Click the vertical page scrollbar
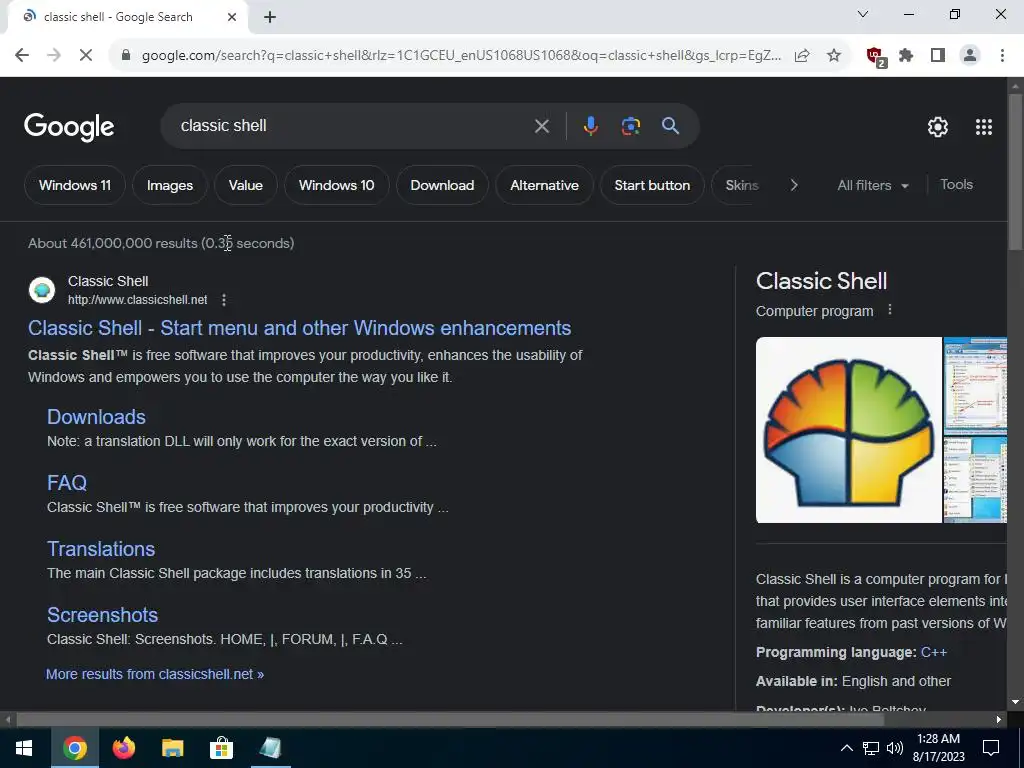This screenshot has width=1024, height=768. point(1015,172)
